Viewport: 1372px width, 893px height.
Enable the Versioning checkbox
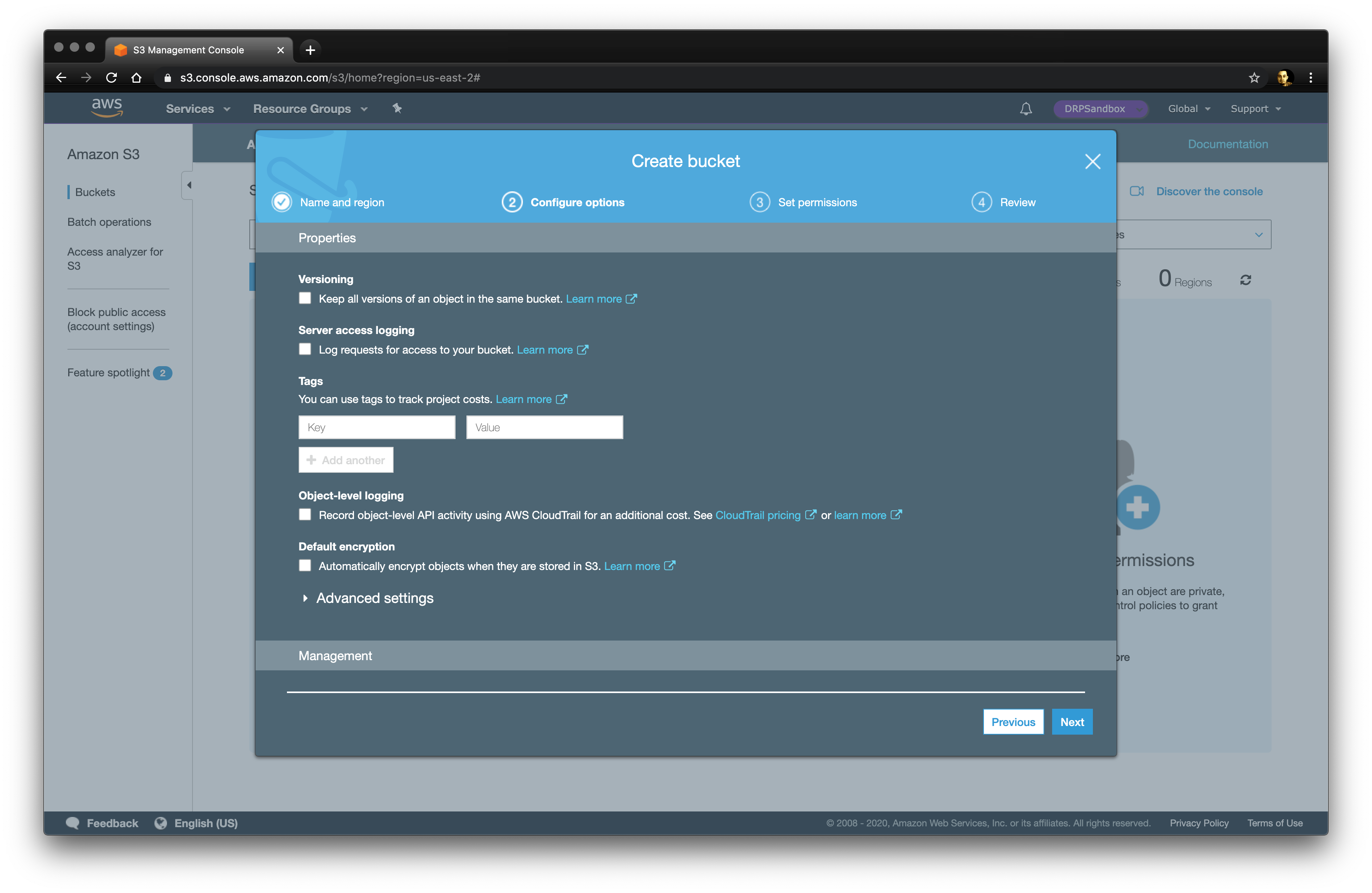tap(304, 299)
